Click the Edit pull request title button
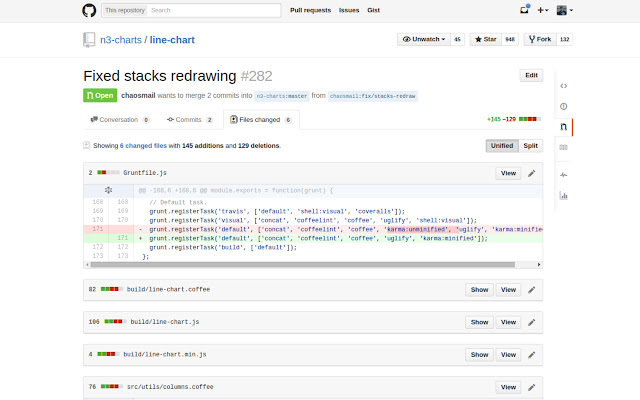Viewport: 640px width, 400px height. click(531, 75)
